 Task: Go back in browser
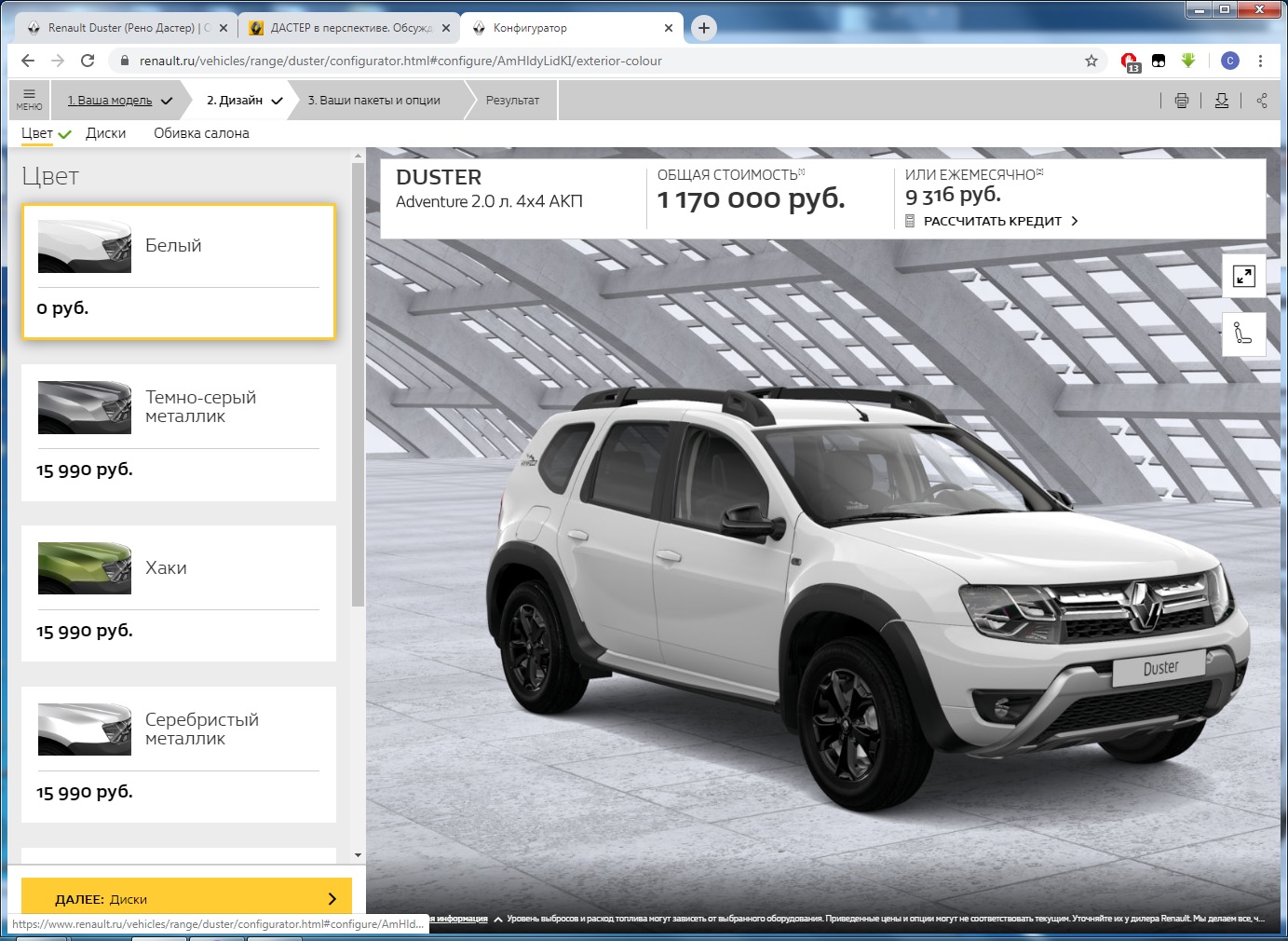pyautogui.click(x=28, y=61)
